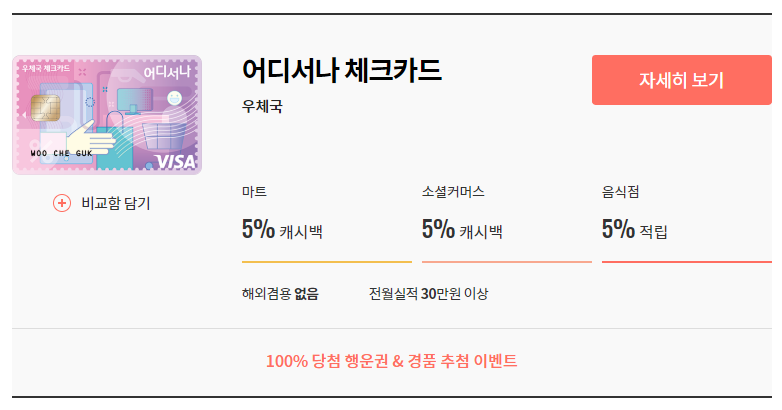Click the 어디서나 체크카드 title
The image size is (782, 410).
[x=341, y=71]
